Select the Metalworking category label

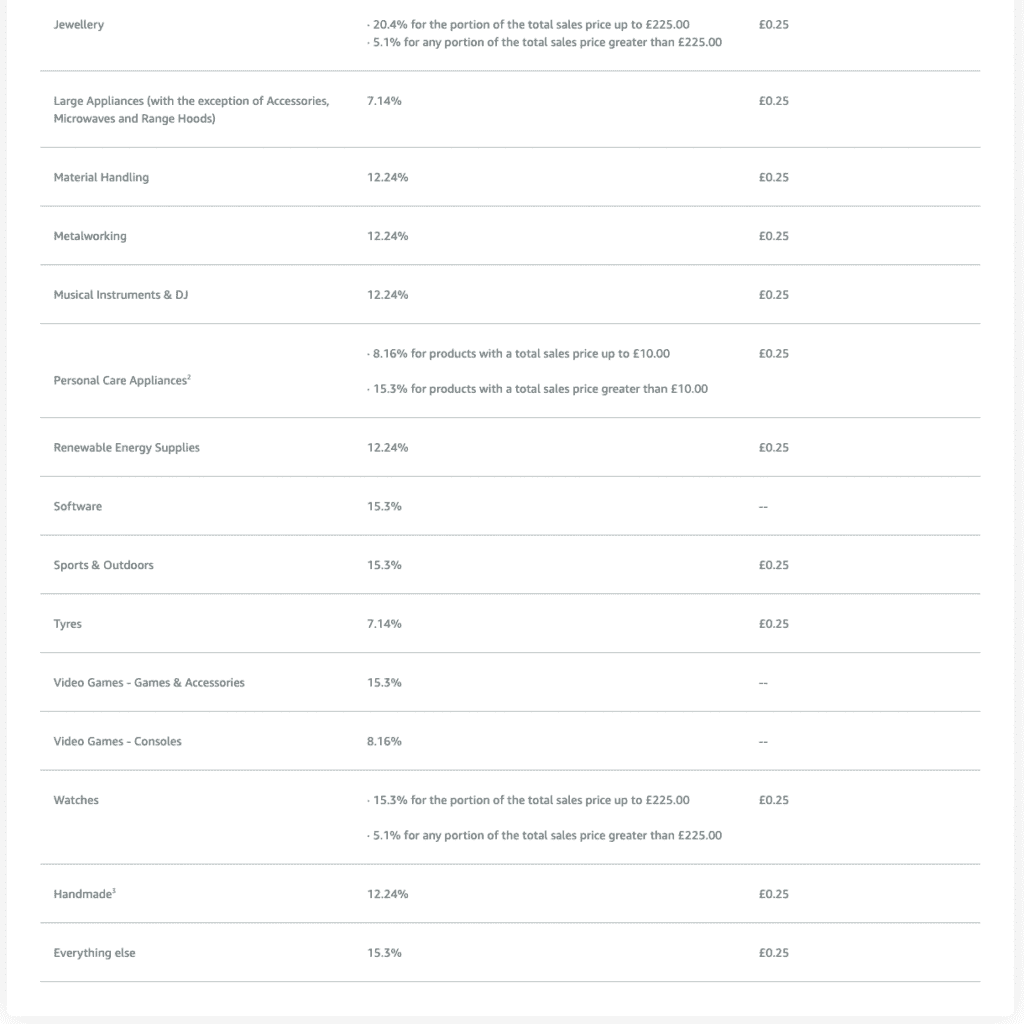(90, 236)
